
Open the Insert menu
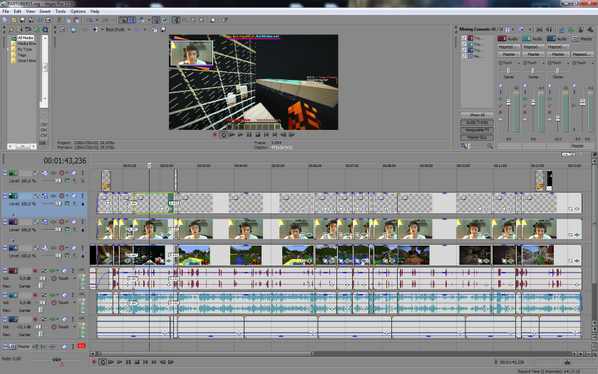[45, 11]
